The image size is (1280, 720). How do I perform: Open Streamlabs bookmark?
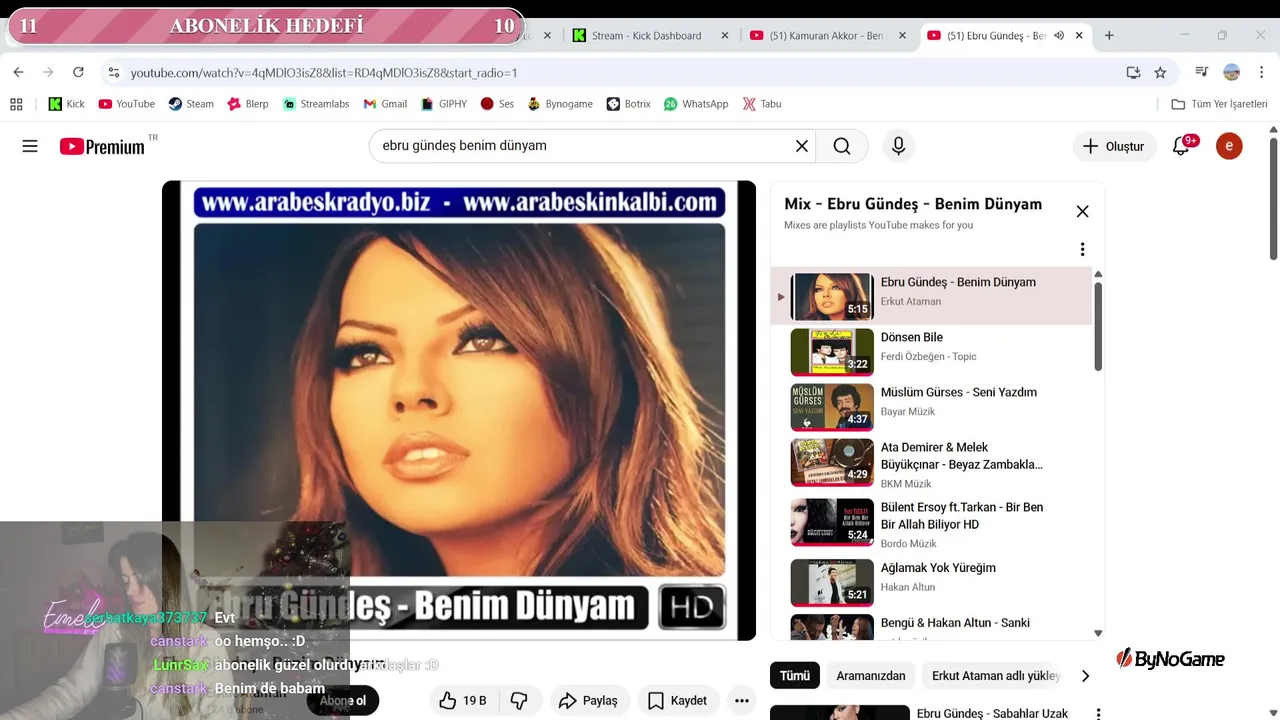[x=316, y=104]
